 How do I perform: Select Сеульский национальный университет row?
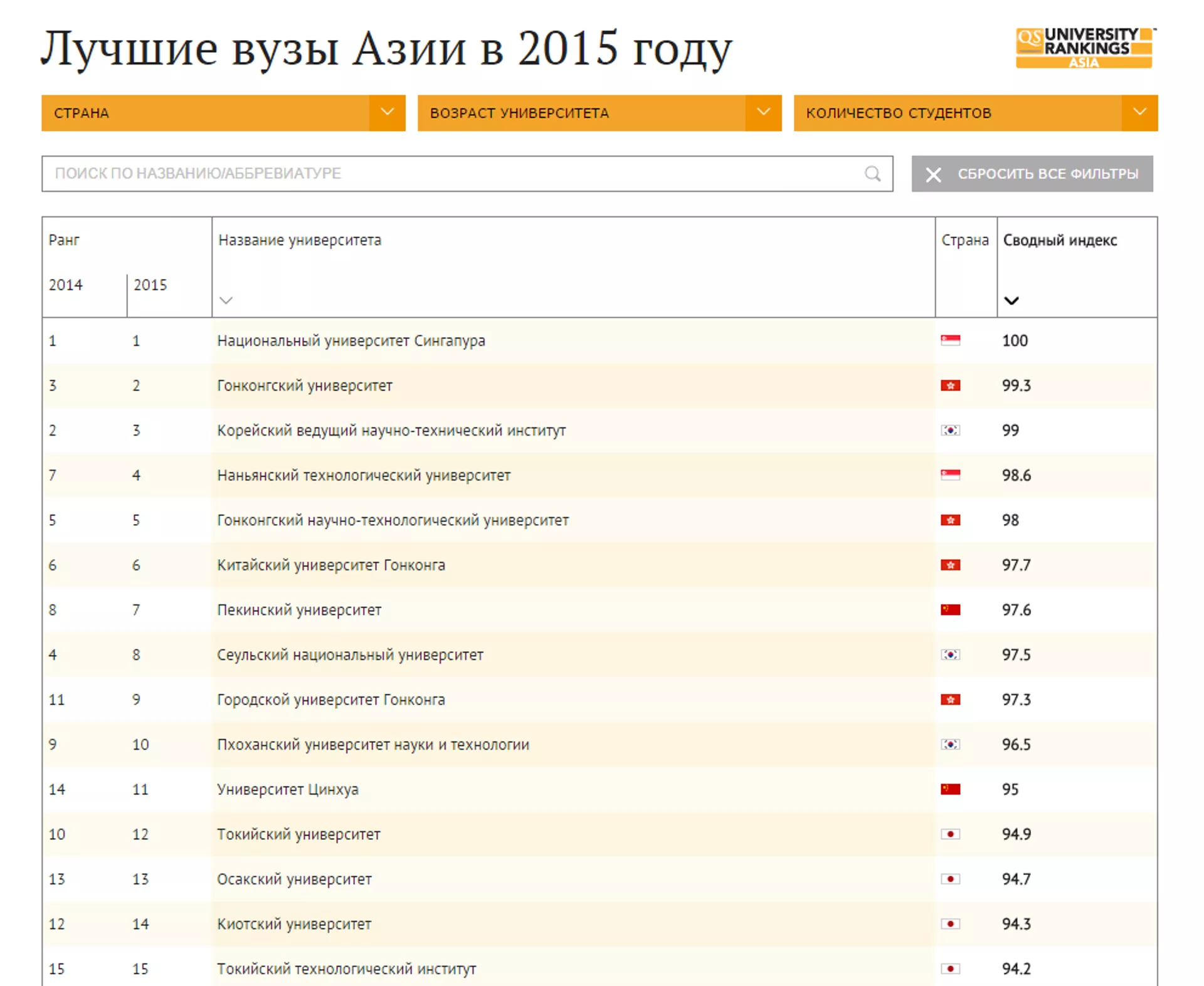point(350,655)
